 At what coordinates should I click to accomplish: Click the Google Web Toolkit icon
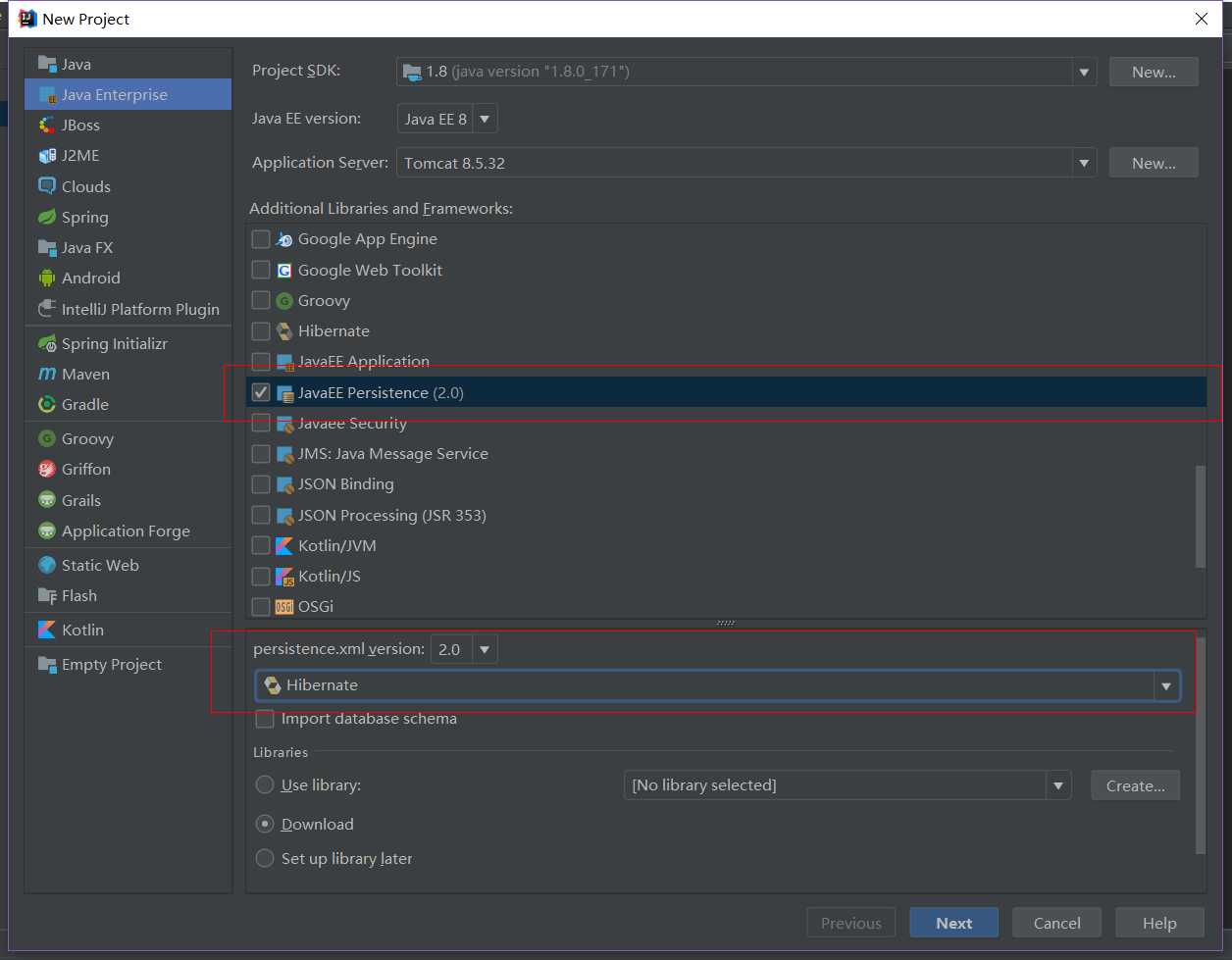click(x=284, y=270)
